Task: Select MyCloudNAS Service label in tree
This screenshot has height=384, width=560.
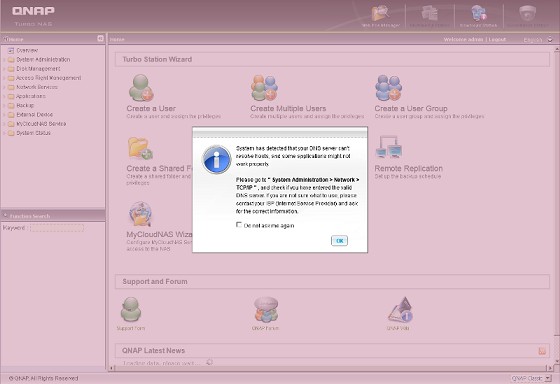Action: (41, 124)
